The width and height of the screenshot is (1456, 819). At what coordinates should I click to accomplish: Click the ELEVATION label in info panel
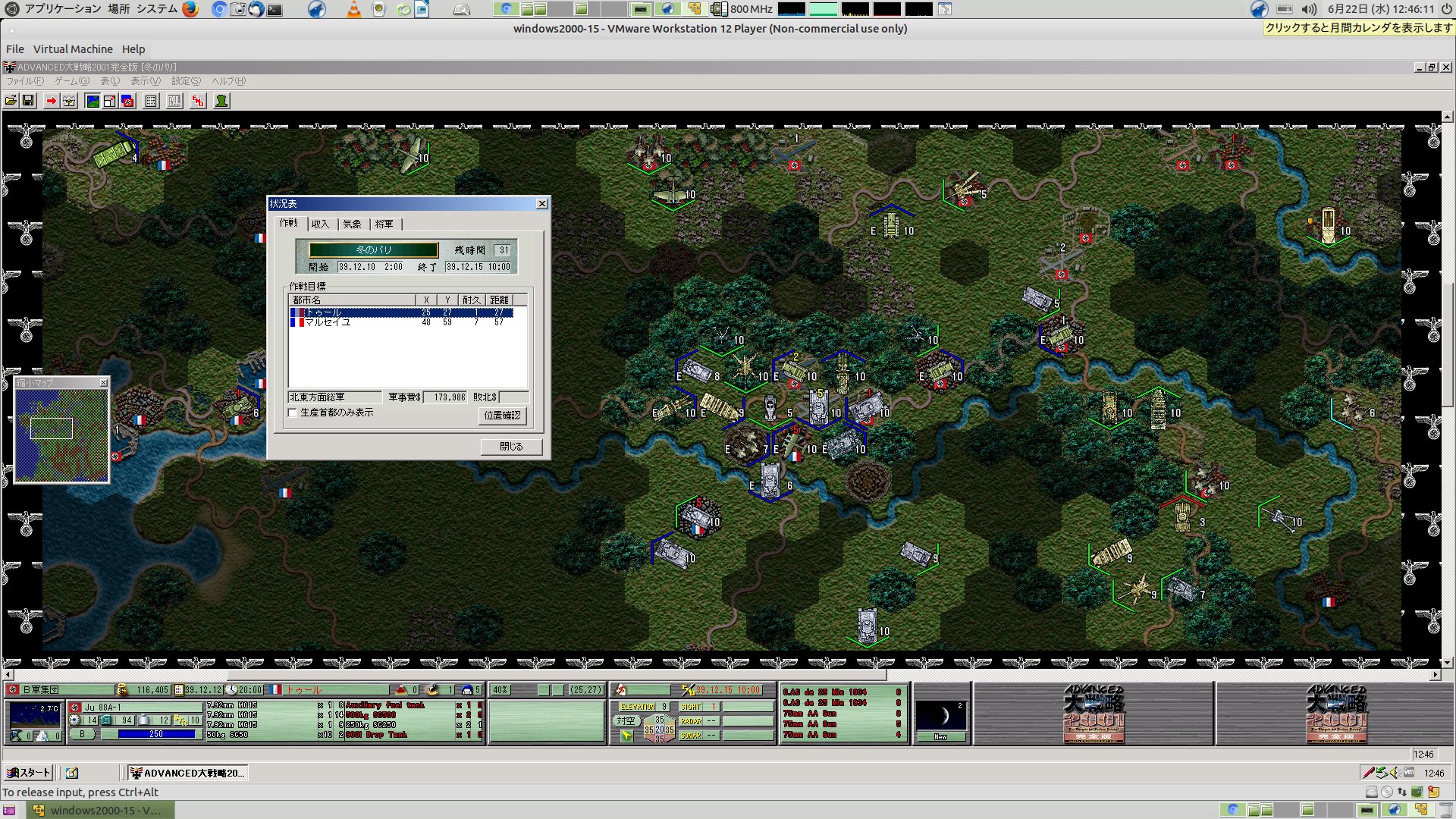point(637,707)
